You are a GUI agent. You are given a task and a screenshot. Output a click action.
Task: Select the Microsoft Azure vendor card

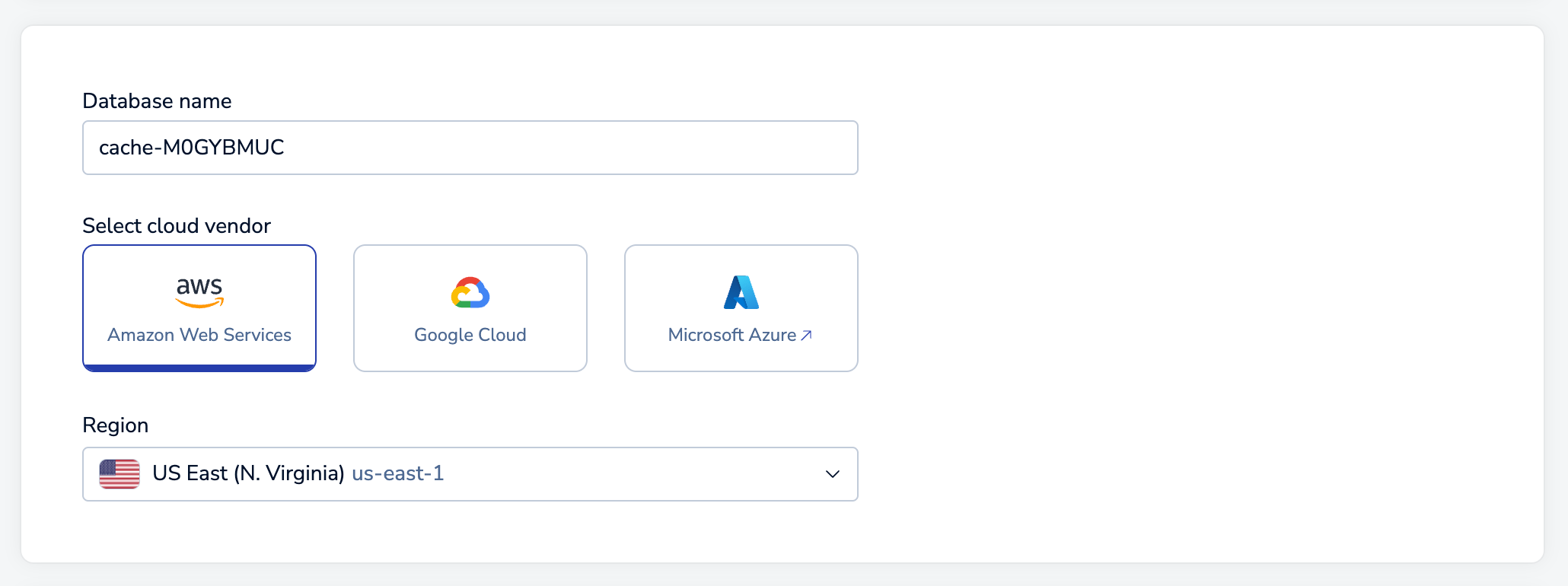741,308
